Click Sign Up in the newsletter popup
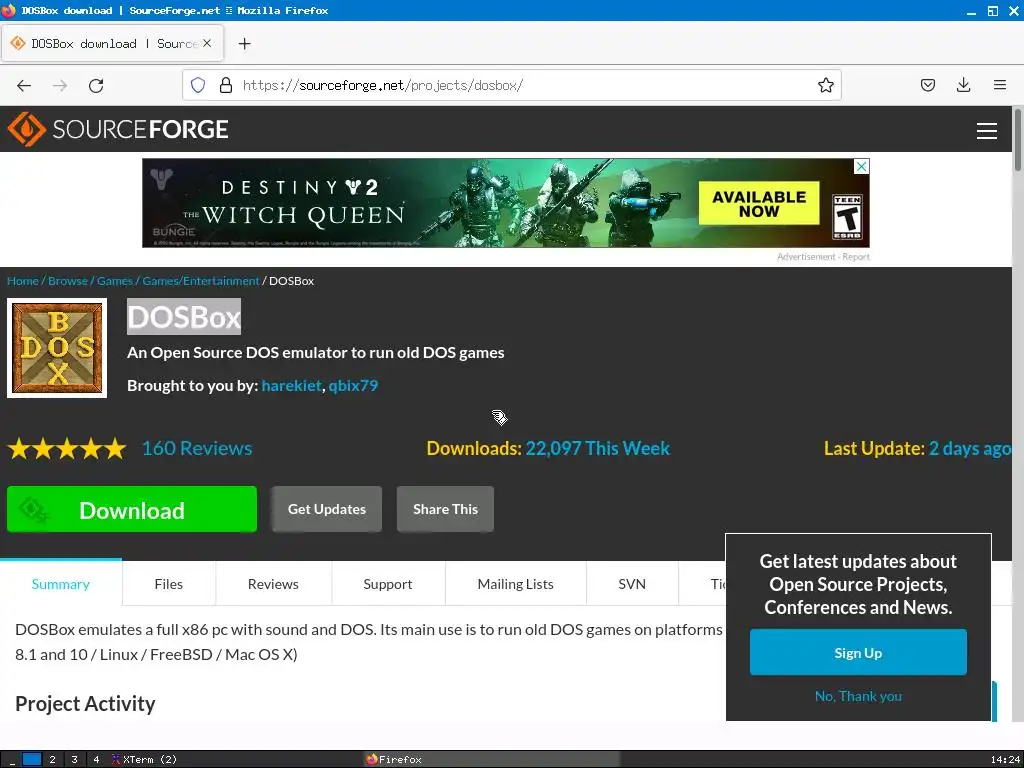This screenshot has width=1024, height=768. click(858, 652)
